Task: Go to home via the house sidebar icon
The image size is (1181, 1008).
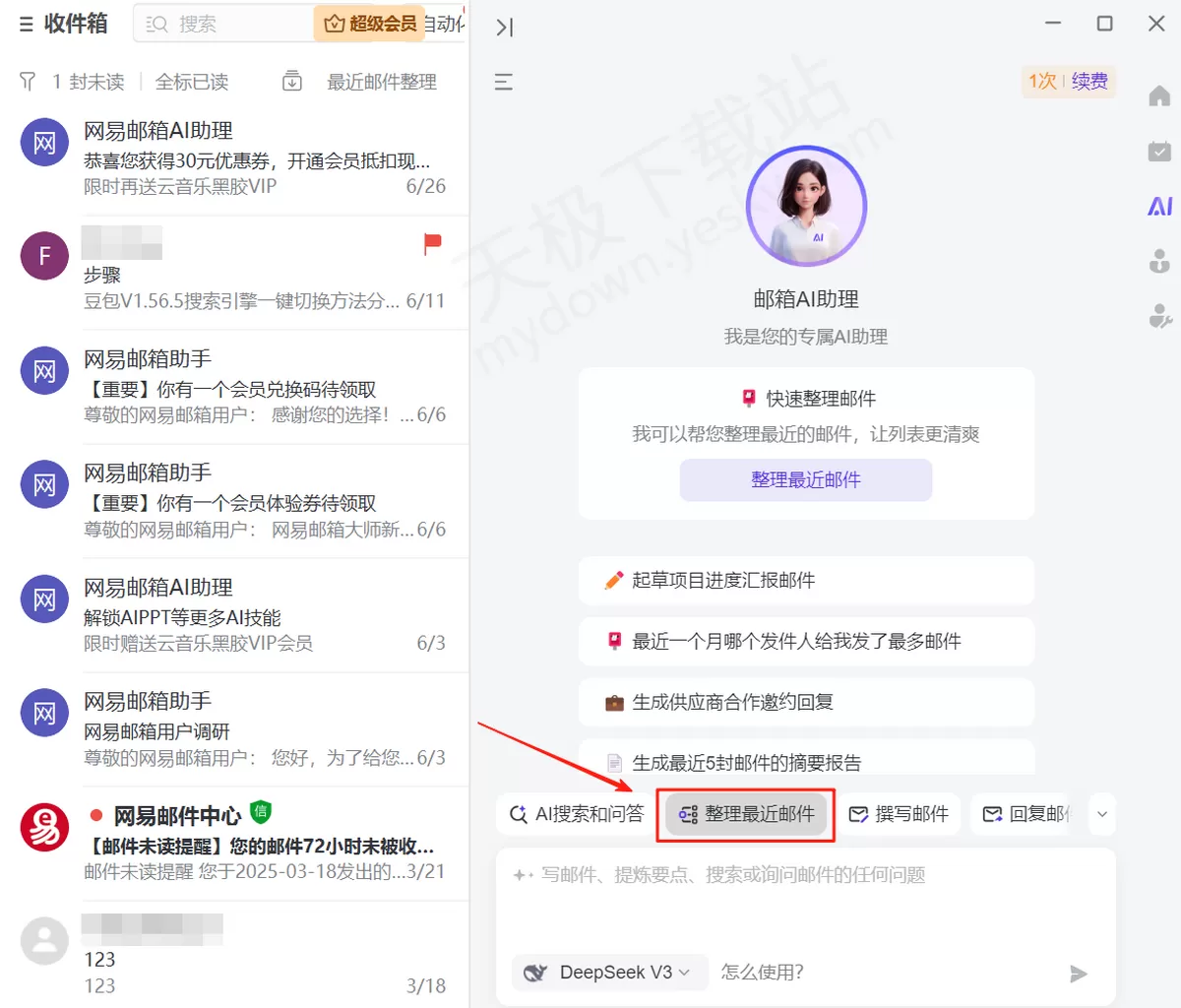Action: [x=1159, y=95]
